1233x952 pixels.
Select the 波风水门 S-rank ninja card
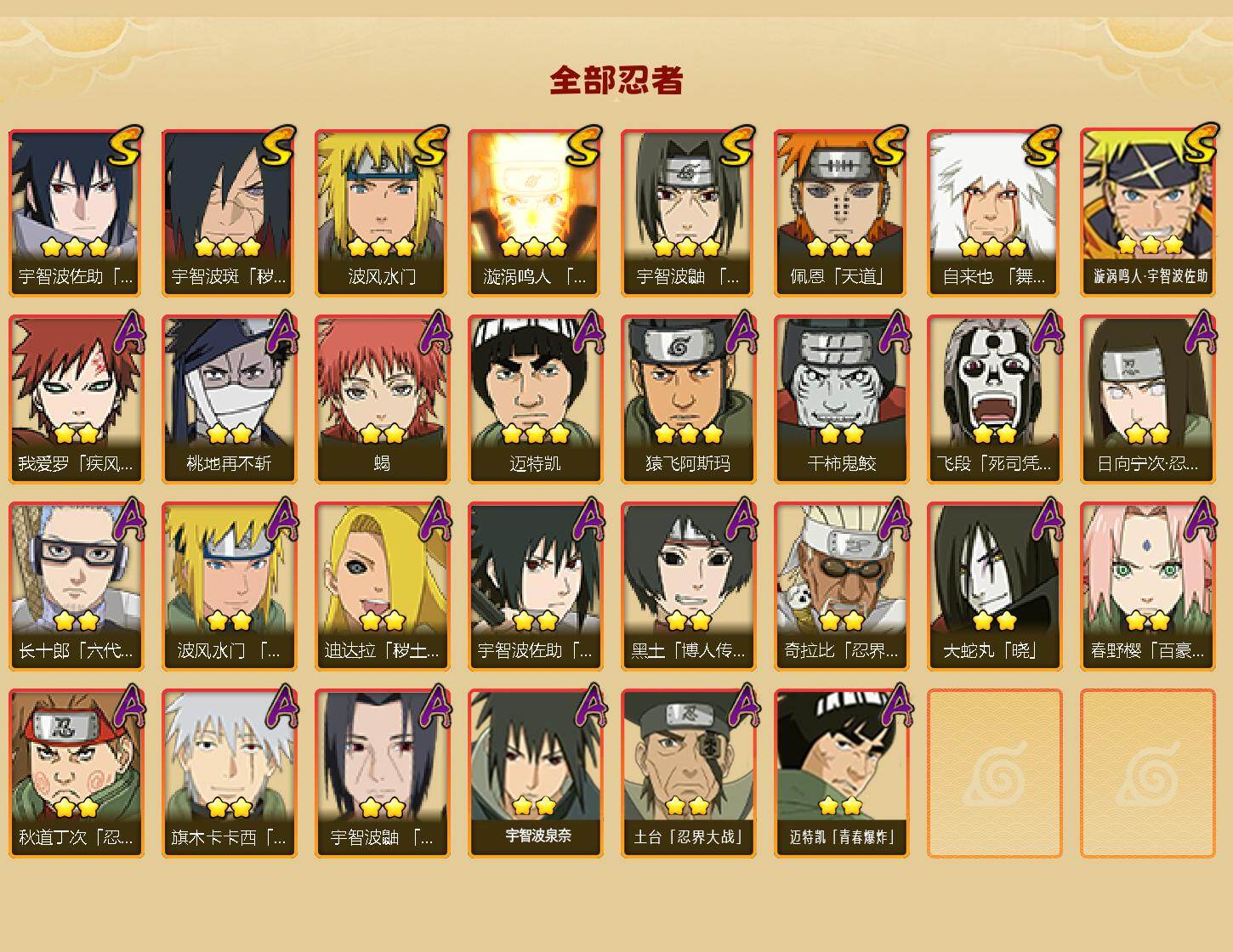[x=382, y=212]
